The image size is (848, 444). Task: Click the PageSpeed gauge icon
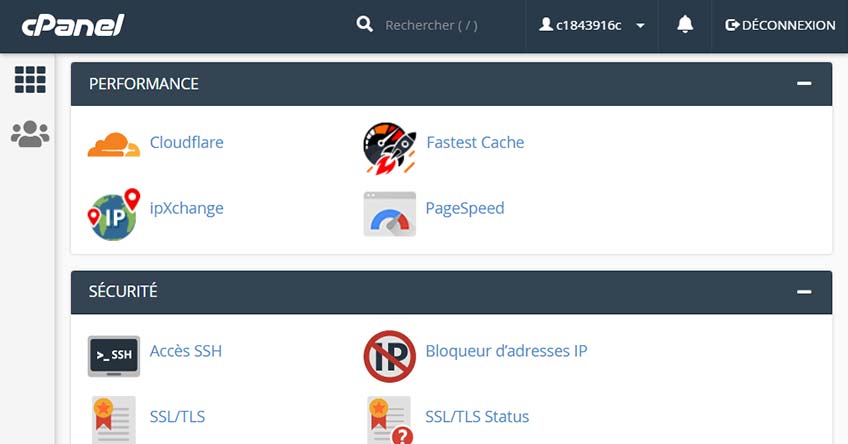(389, 214)
